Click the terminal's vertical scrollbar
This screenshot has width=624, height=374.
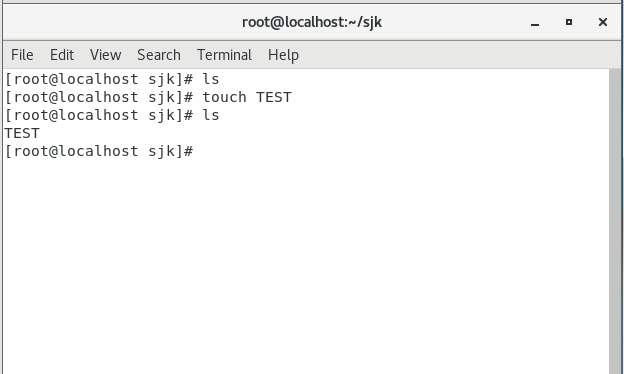615,221
